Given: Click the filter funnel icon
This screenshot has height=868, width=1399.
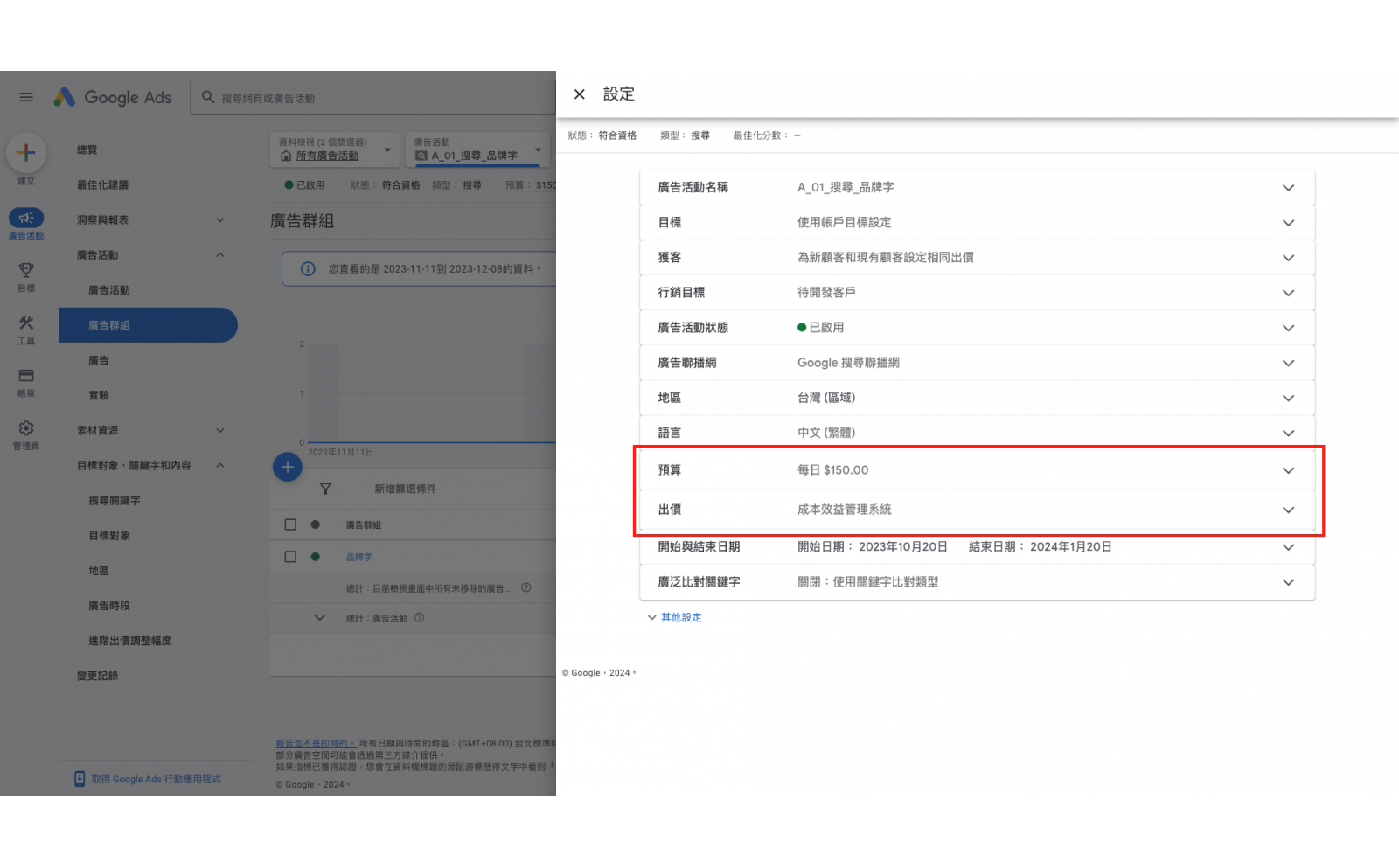Looking at the screenshot, I should coord(325,489).
